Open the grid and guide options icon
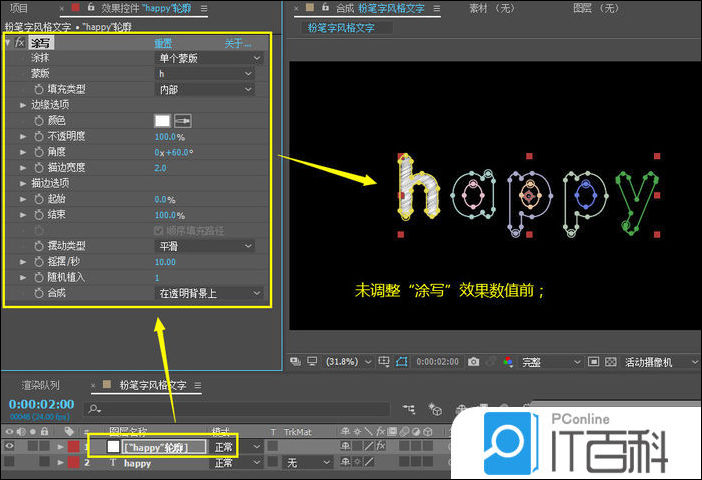702x480 pixels. 384,361
